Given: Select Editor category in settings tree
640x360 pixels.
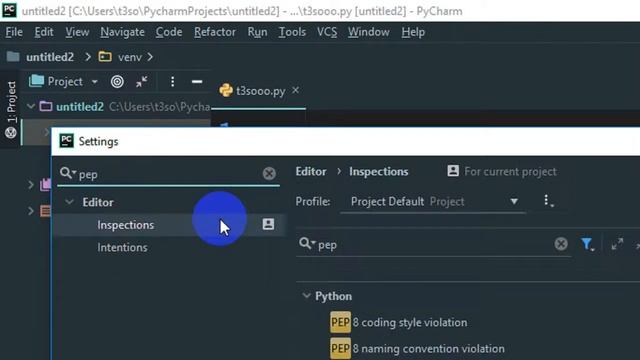Looking at the screenshot, I should tap(98, 202).
